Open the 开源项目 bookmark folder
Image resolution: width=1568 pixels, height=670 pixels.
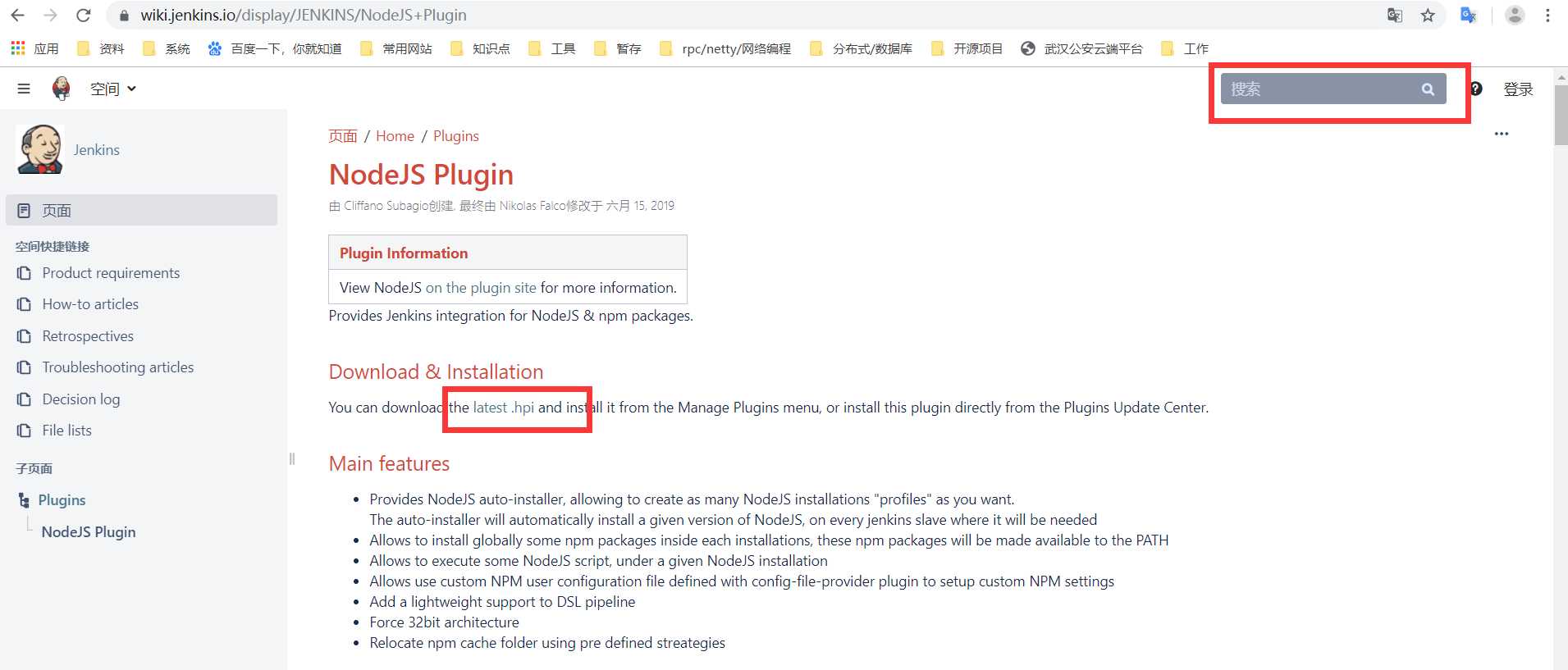[967, 48]
